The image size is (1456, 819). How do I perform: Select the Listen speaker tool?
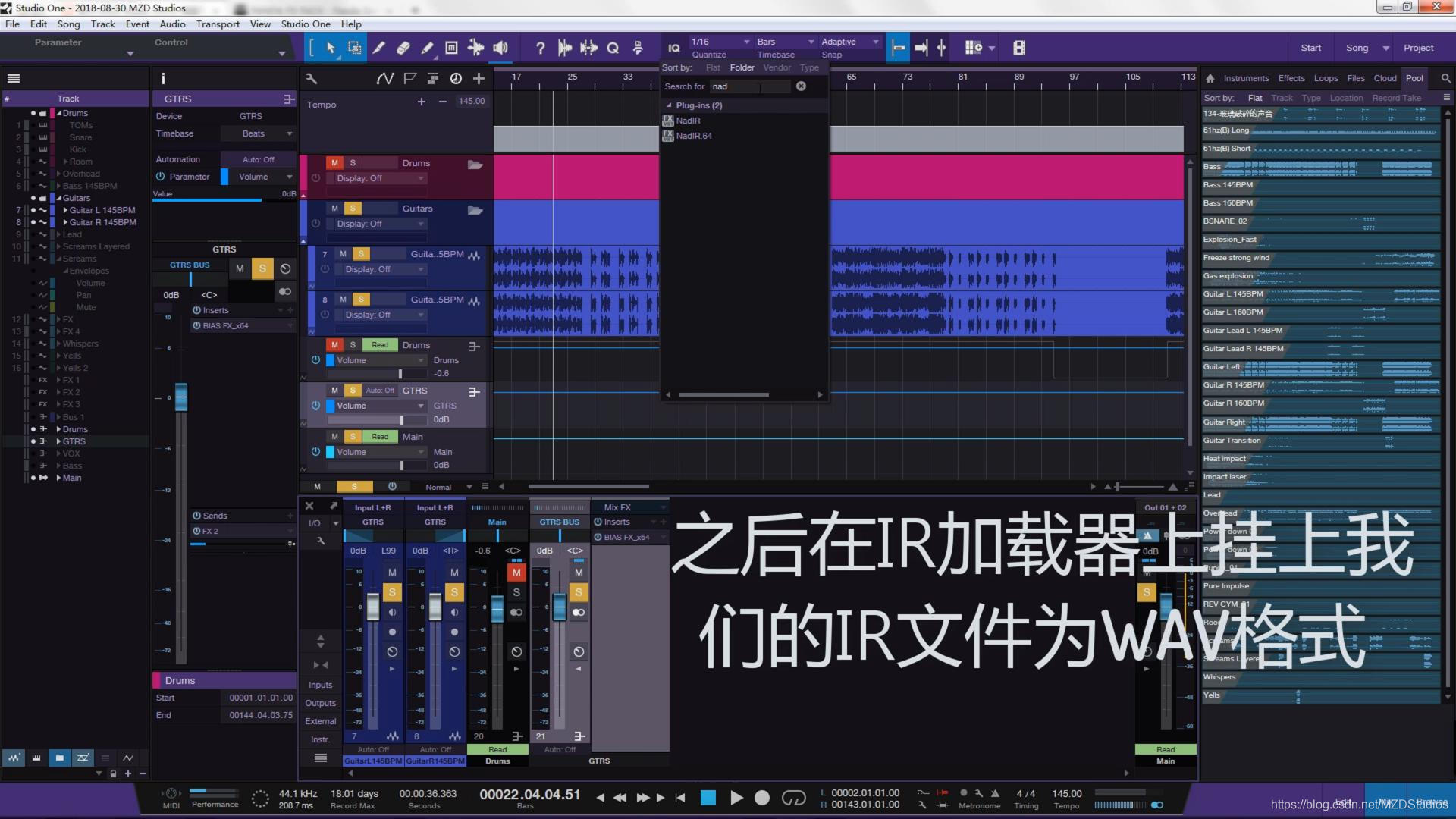point(500,48)
